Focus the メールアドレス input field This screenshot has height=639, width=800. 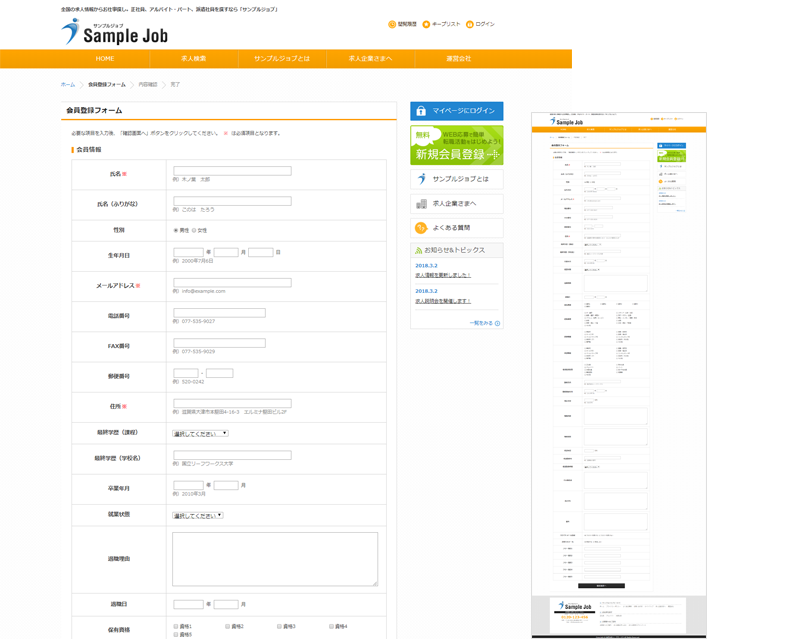coord(232,283)
